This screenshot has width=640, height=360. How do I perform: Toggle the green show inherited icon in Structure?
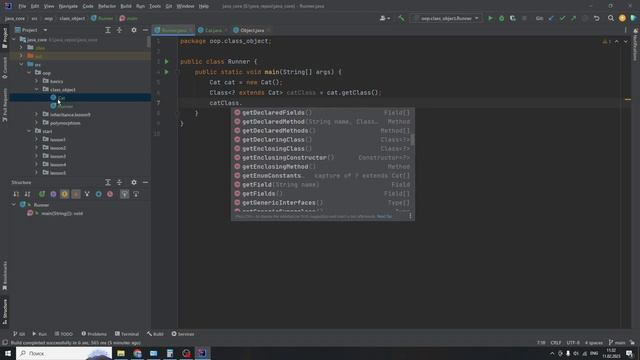click(x=42, y=194)
